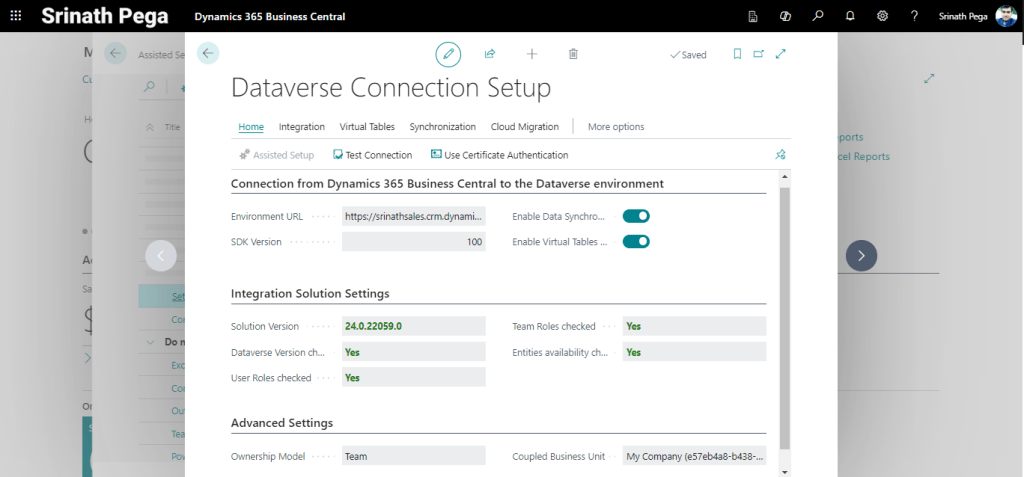Image resolution: width=1024 pixels, height=477 pixels.
Task: Click Use Certificate Authentication button
Action: click(x=499, y=155)
